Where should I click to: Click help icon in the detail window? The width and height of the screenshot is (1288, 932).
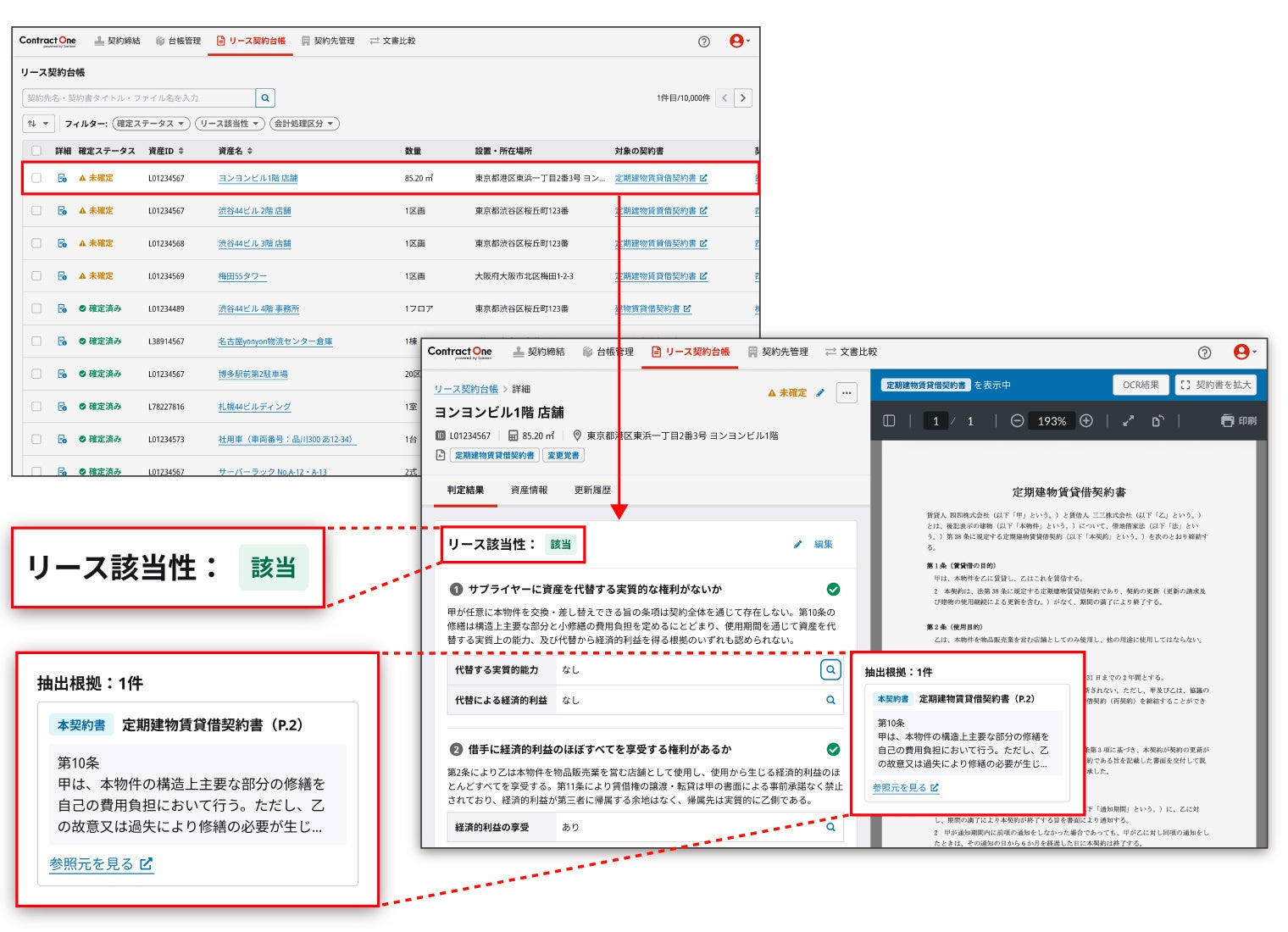[1204, 352]
